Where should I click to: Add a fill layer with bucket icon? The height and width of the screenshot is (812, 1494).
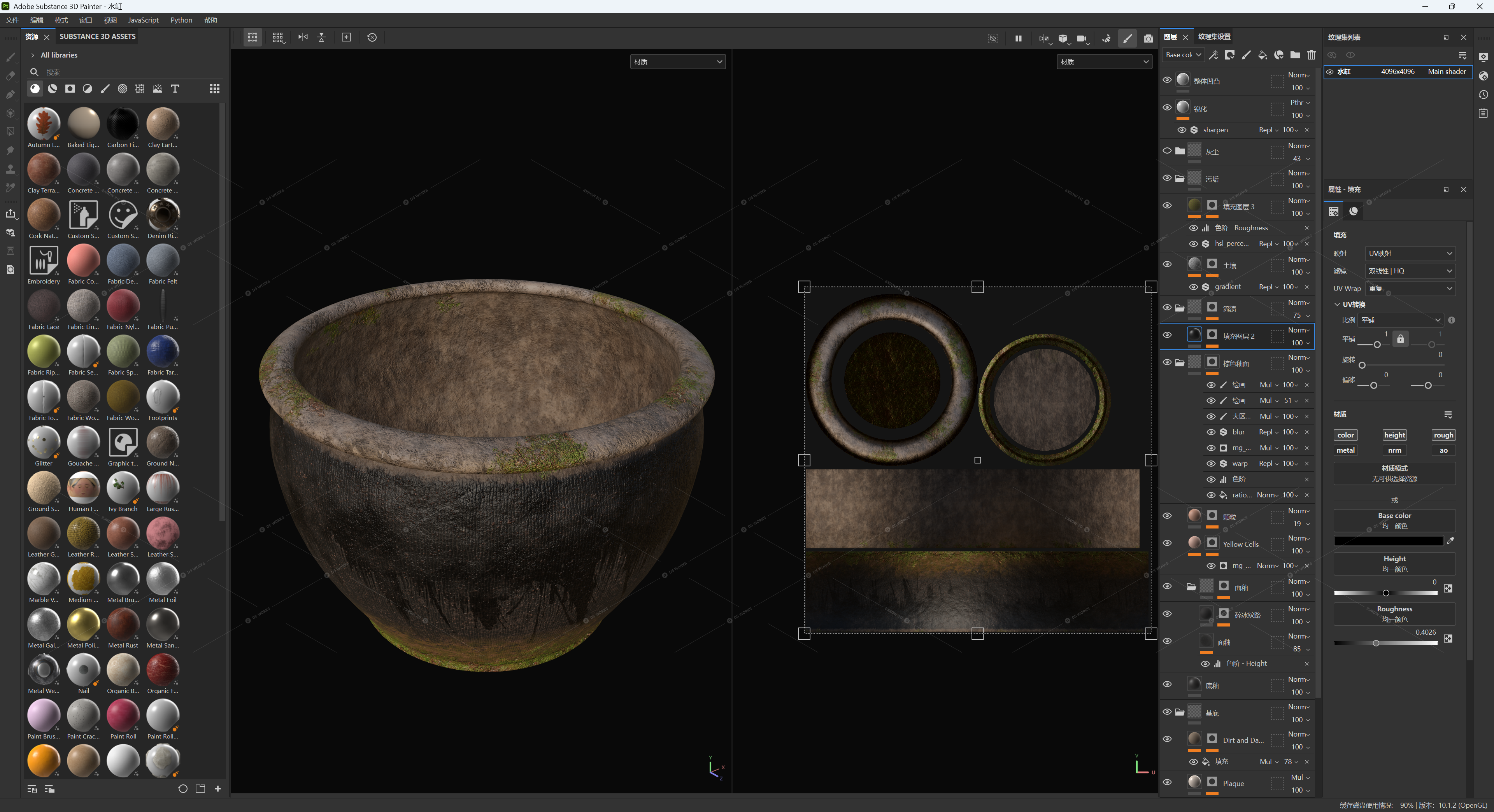coord(1263,54)
